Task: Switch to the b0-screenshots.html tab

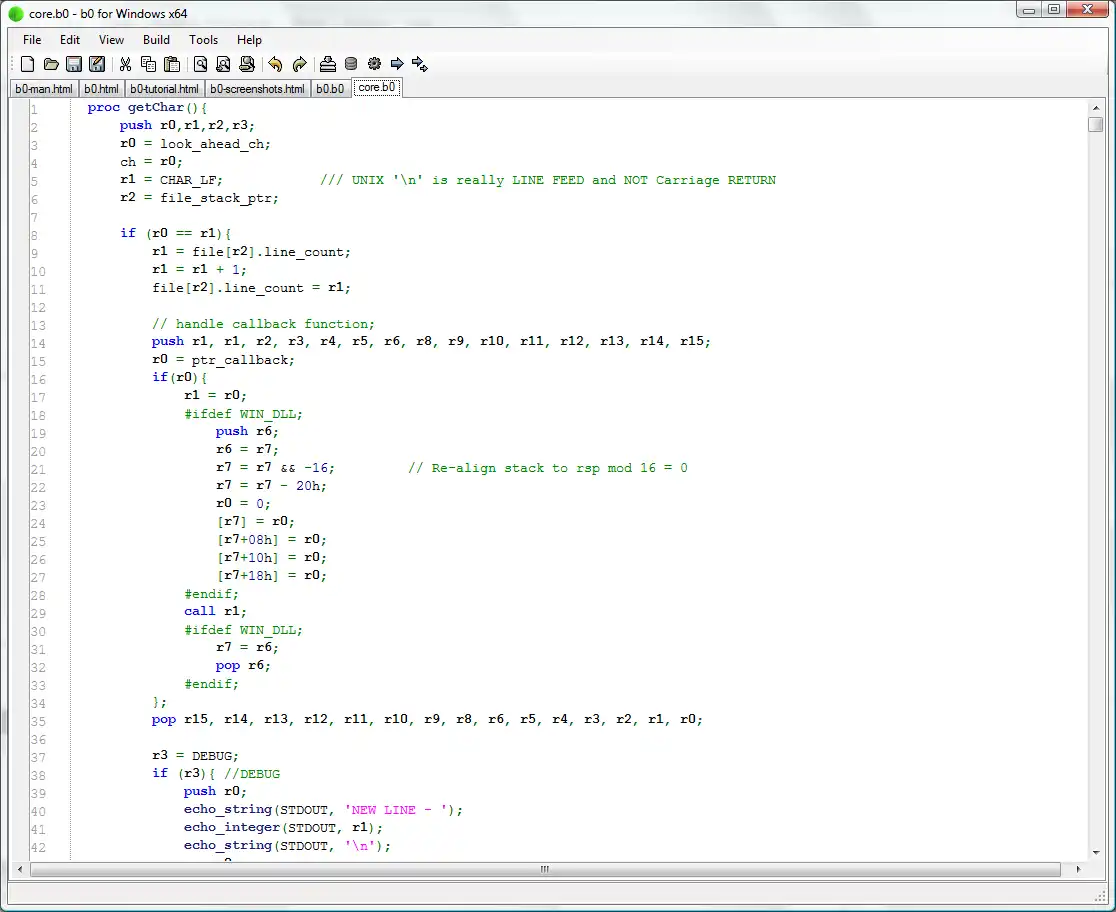Action: (257, 89)
